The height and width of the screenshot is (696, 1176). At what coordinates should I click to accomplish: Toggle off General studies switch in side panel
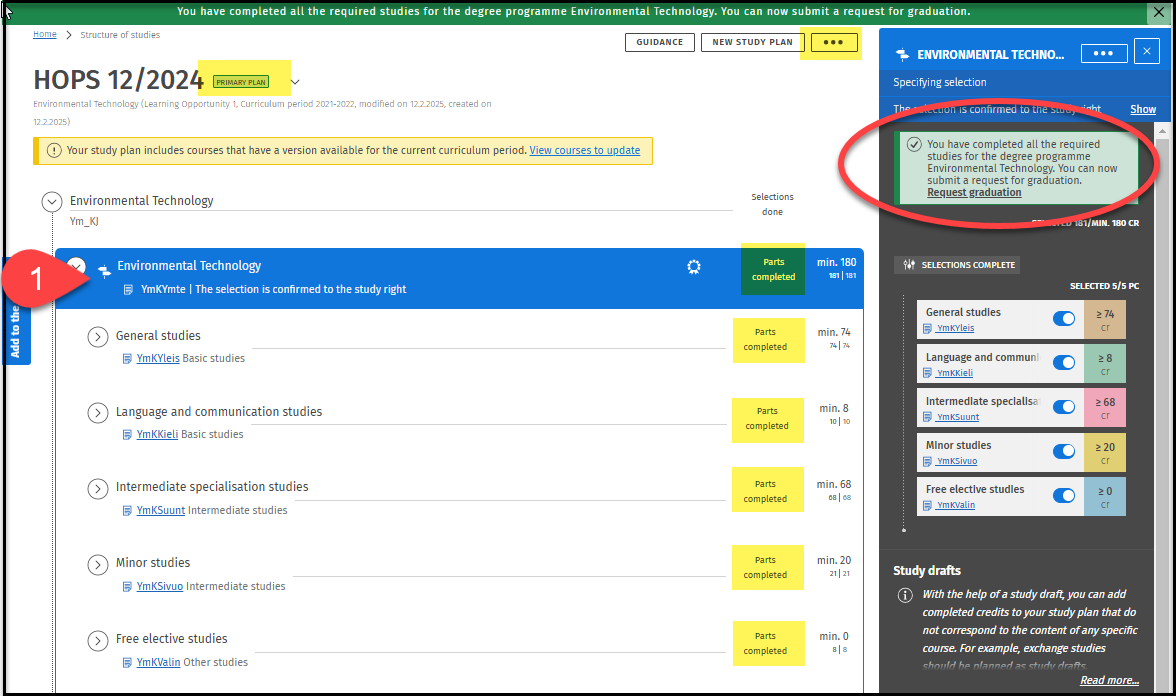click(x=1064, y=318)
